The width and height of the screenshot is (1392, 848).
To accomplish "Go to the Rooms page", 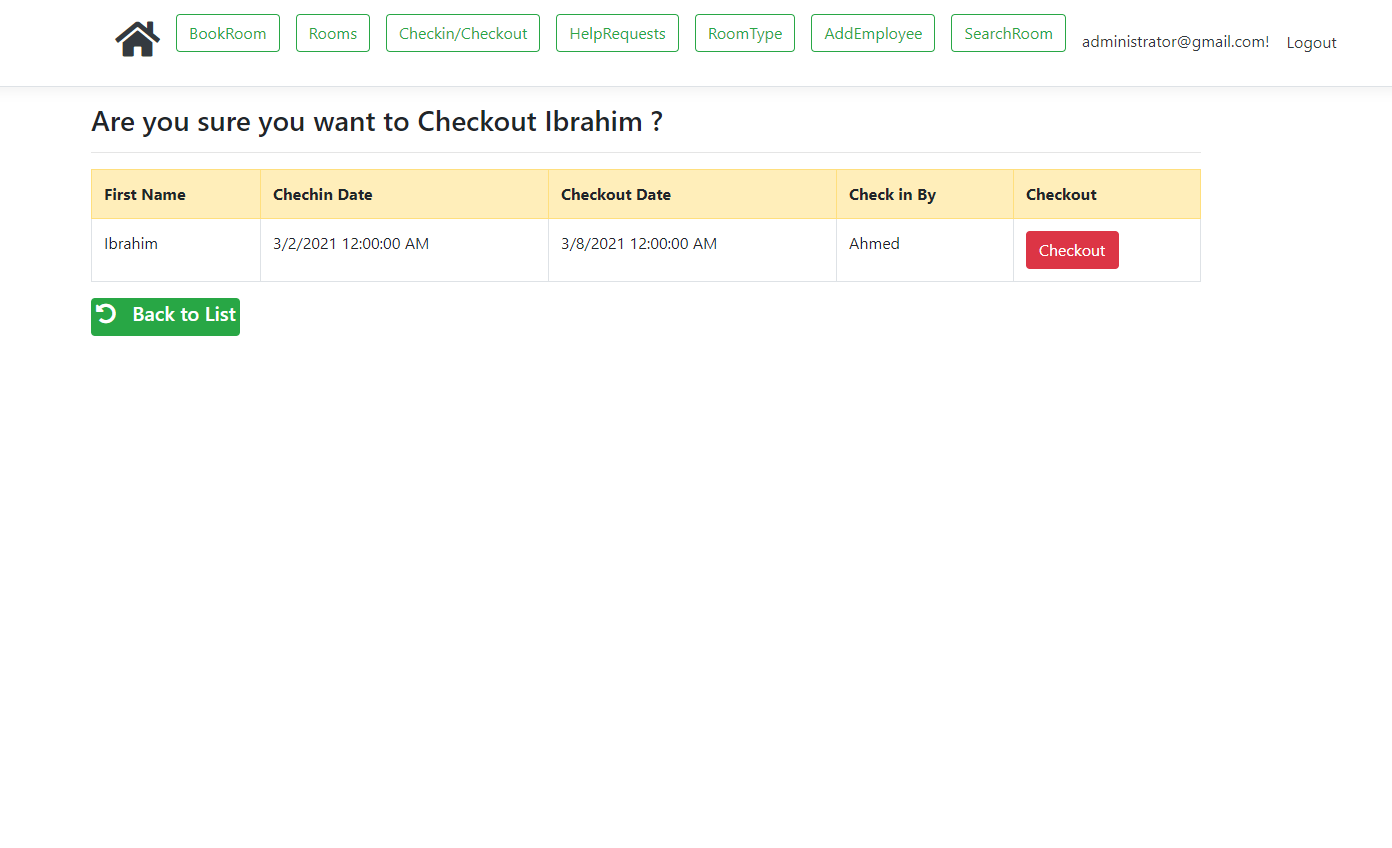I will pyautogui.click(x=333, y=33).
